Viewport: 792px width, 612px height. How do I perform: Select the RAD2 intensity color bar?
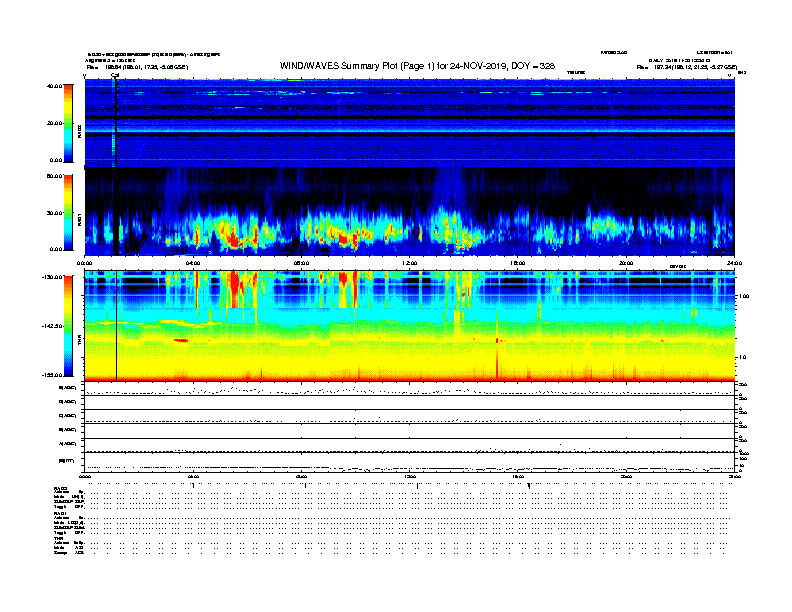tap(68, 124)
